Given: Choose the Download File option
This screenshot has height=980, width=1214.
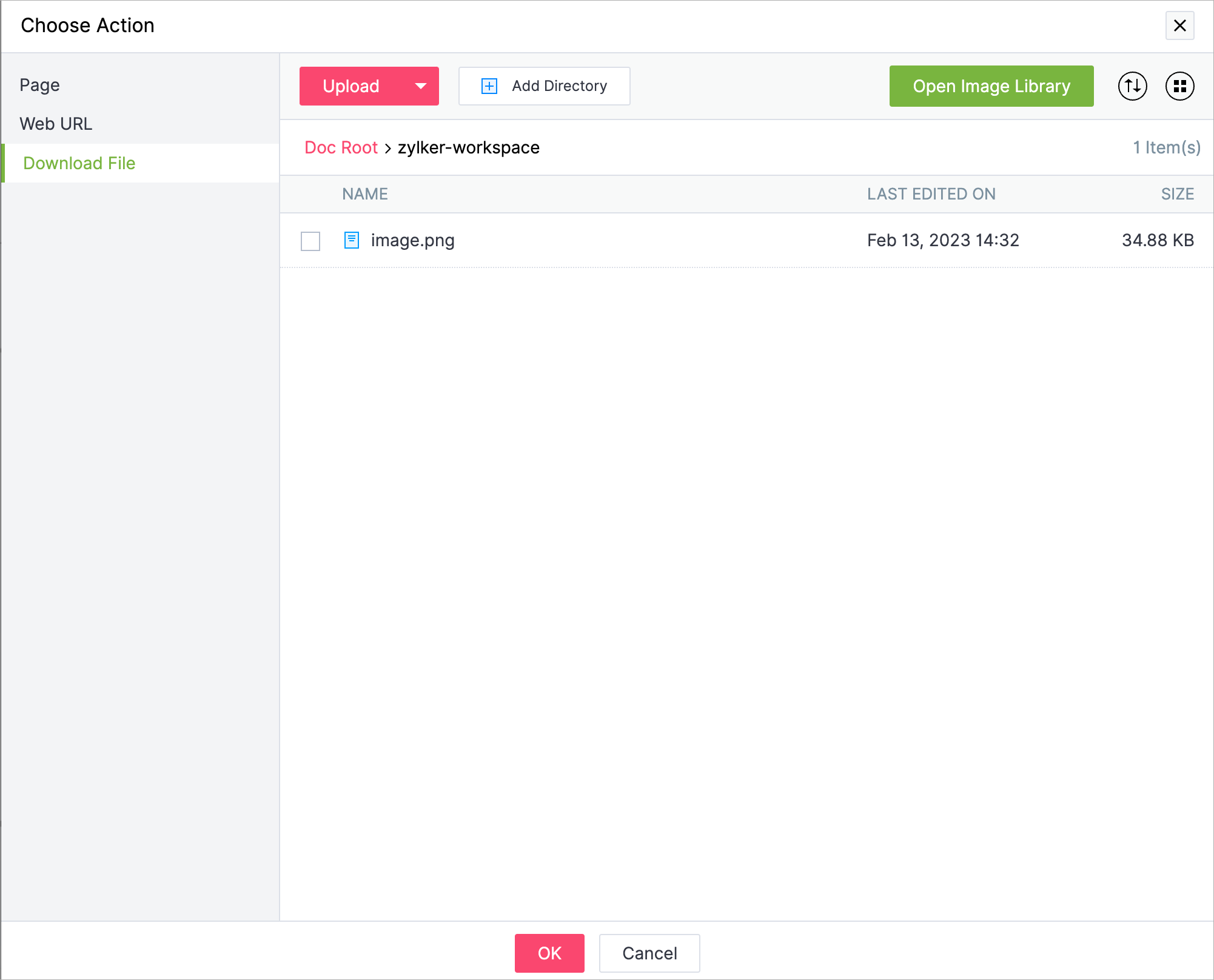Looking at the screenshot, I should coord(79,163).
